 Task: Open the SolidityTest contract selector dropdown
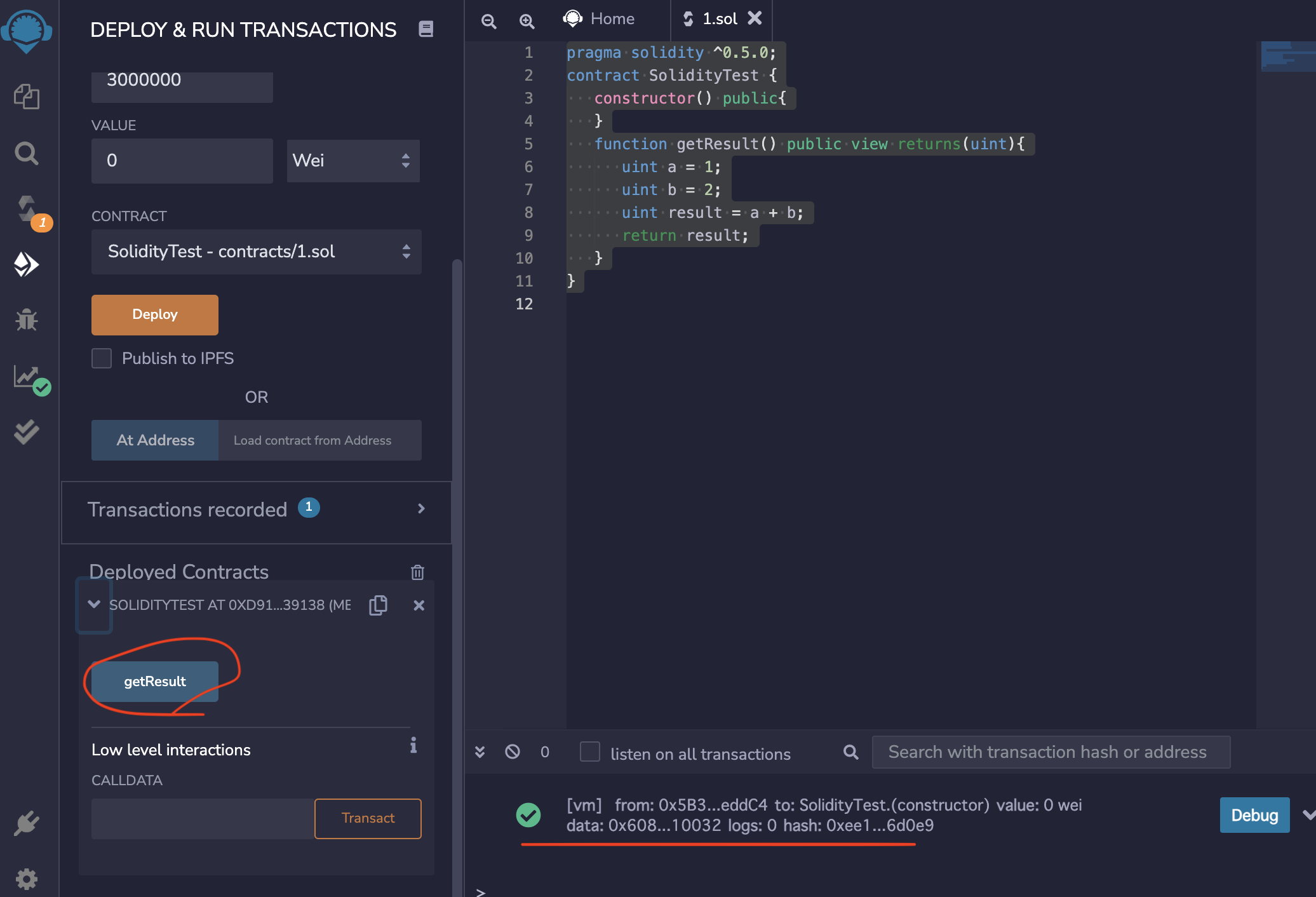256,252
